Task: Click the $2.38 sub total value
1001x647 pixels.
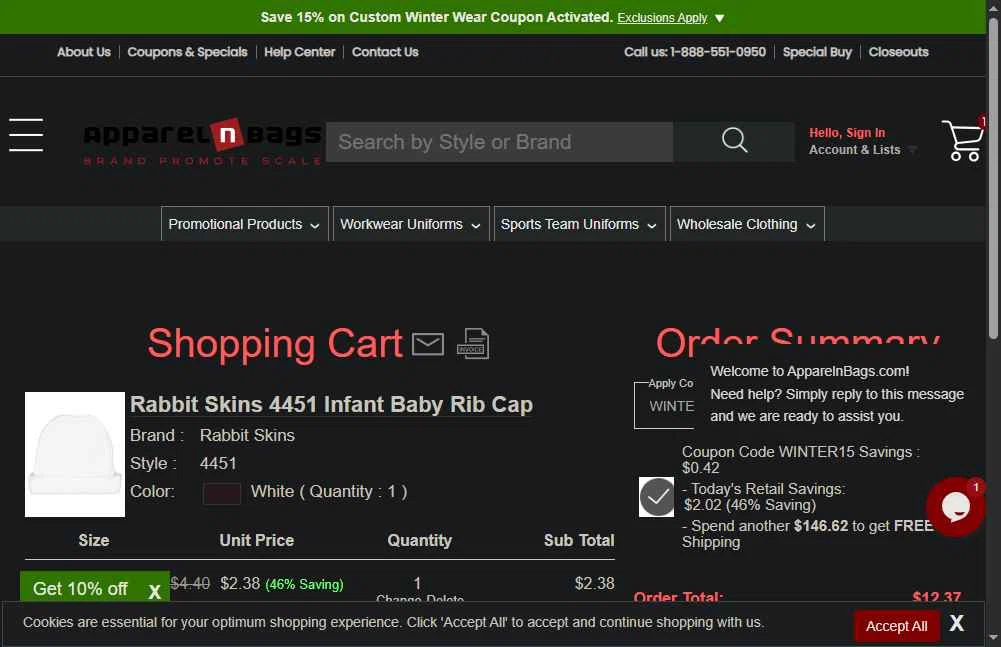Action: (x=594, y=583)
